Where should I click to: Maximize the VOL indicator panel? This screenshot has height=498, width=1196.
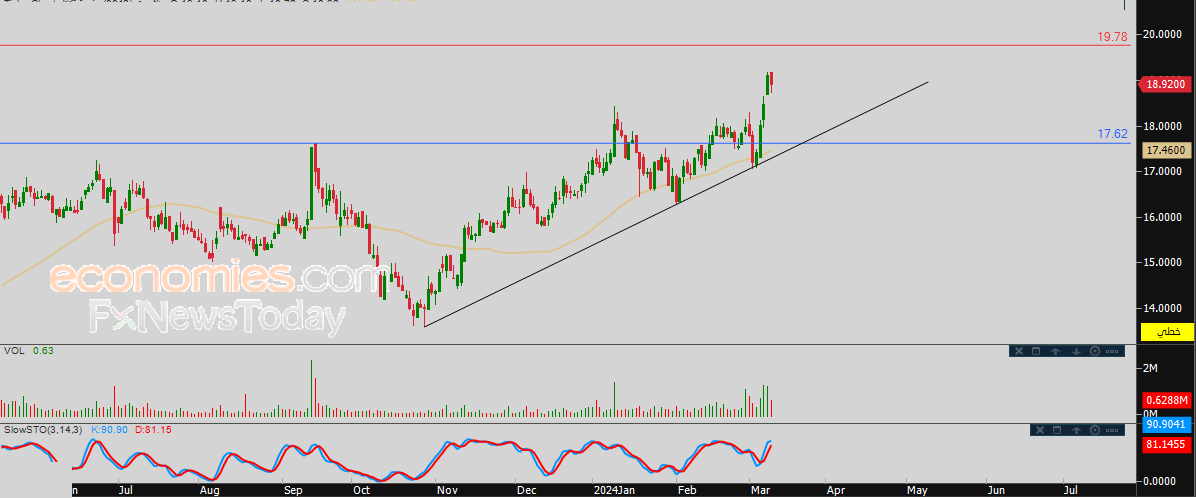(x=1036, y=351)
